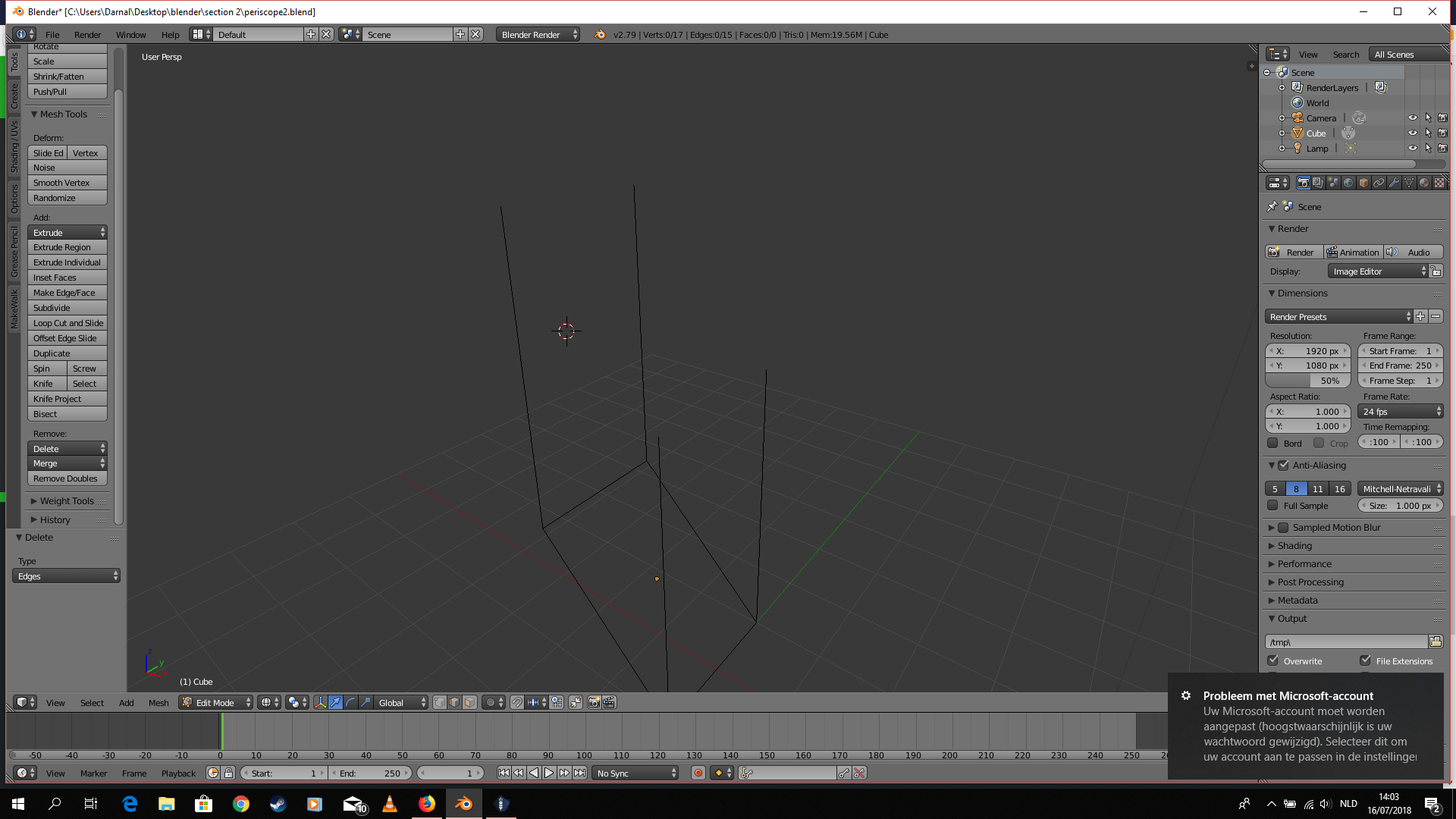Expand the Cube tree item in outliner
Viewport: 1456px width, 819px height.
click(1282, 133)
